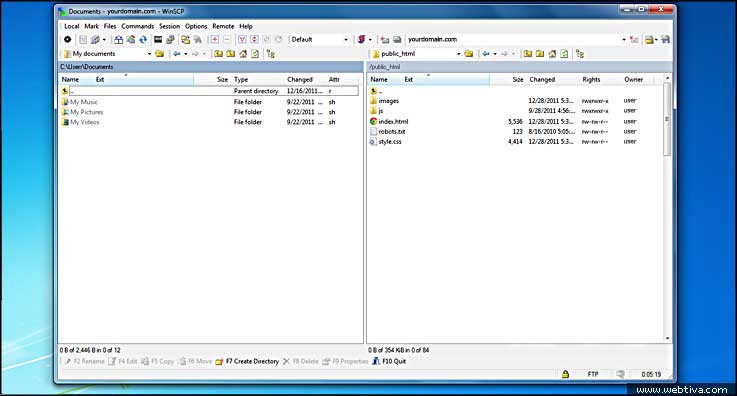The height and width of the screenshot is (396, 737).
Task: Open the Mark menu
Action: [92, 26]
